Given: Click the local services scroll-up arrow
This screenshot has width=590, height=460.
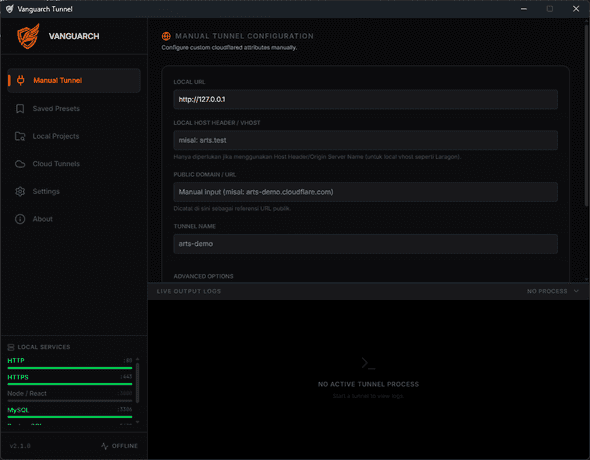Looking at the screenshot, I should [x=137, y=359].
